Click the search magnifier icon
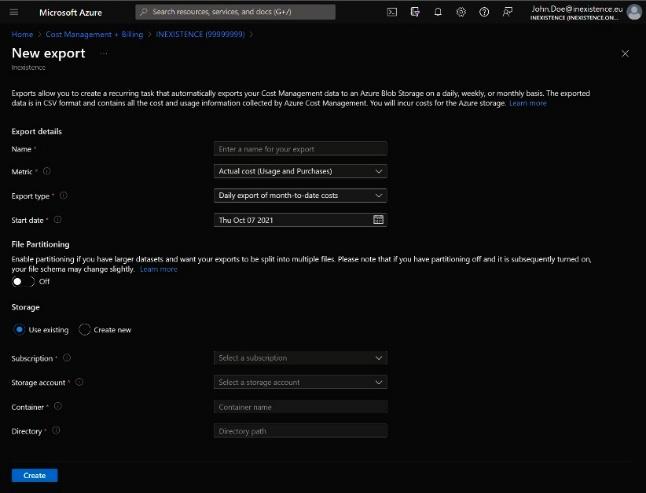The height and width of the screenshot is (493, 646). click(x=143, y=12)
